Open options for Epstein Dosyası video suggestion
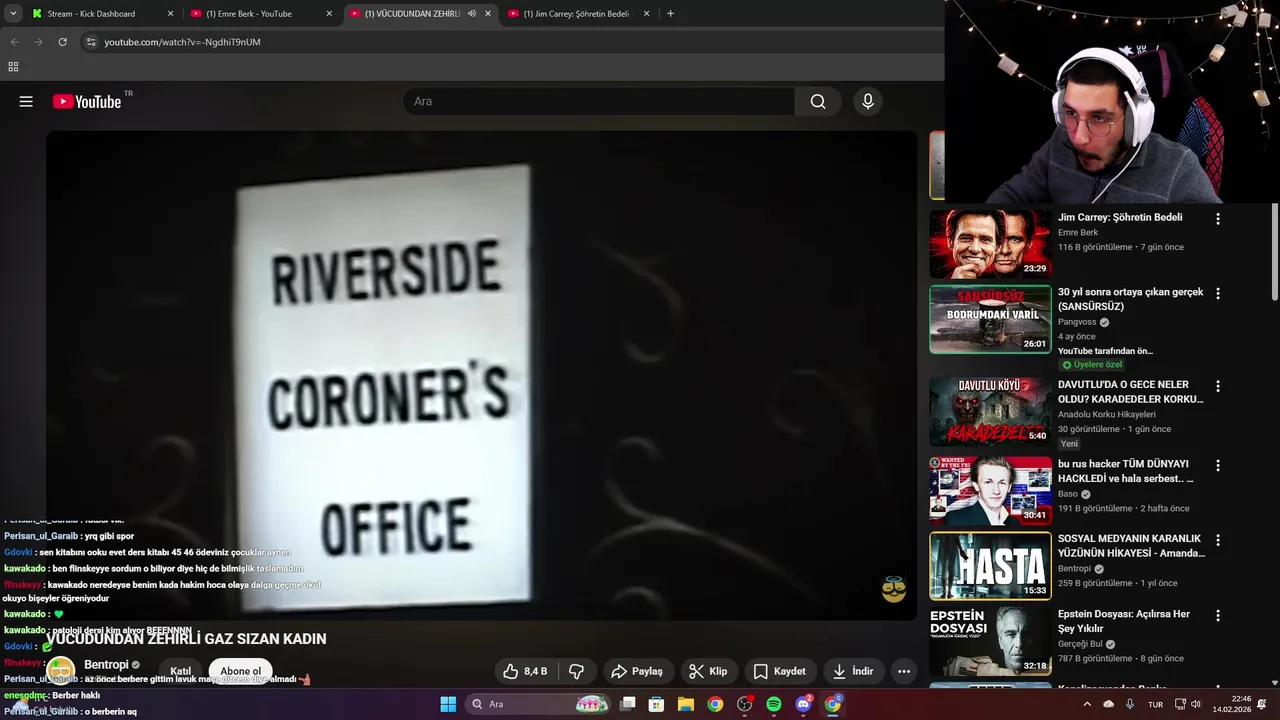Screen dimensions: 1280x720 coord(1217,616)
